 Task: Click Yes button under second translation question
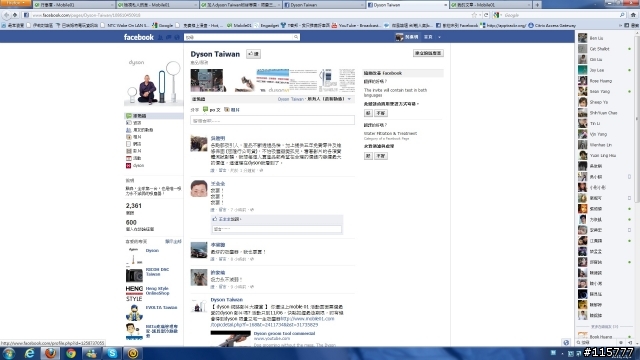coord(368,156)
